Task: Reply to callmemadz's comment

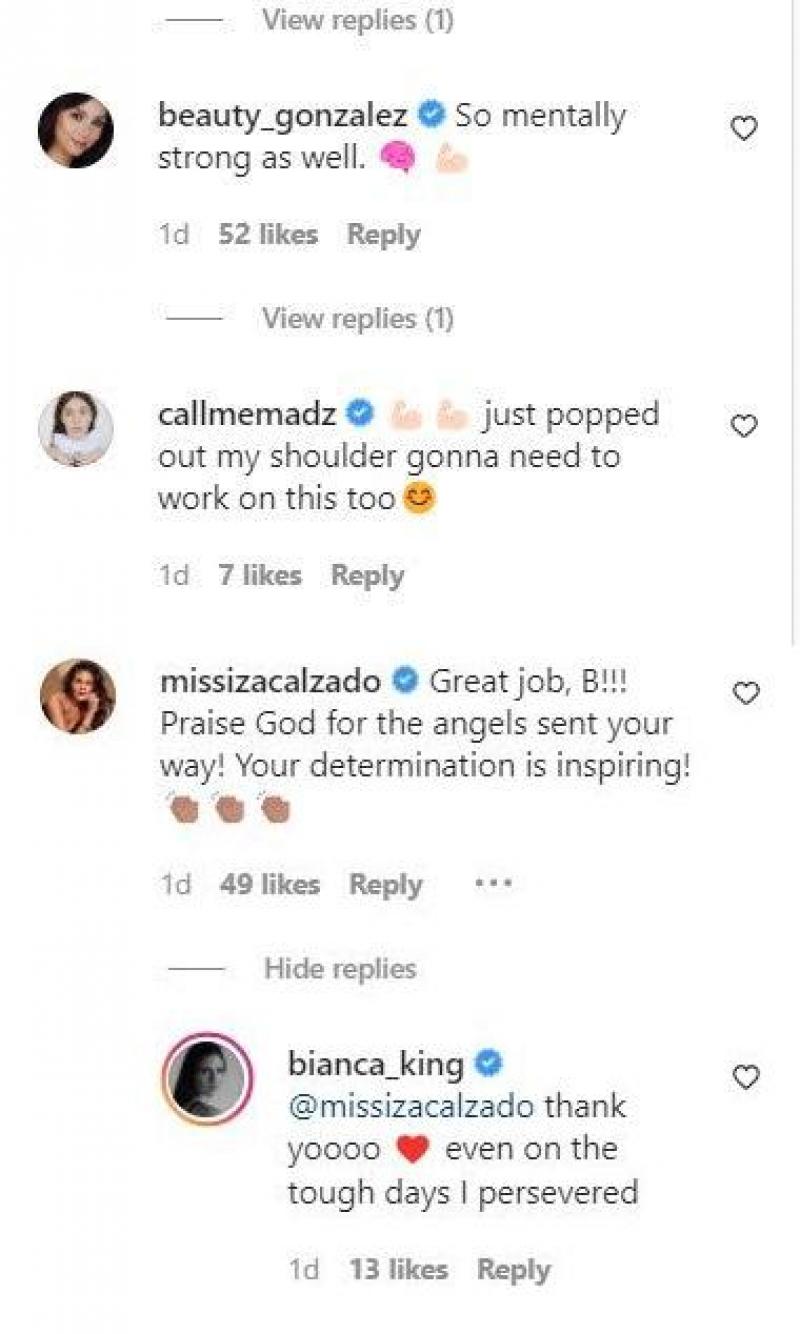Action: 367,575
